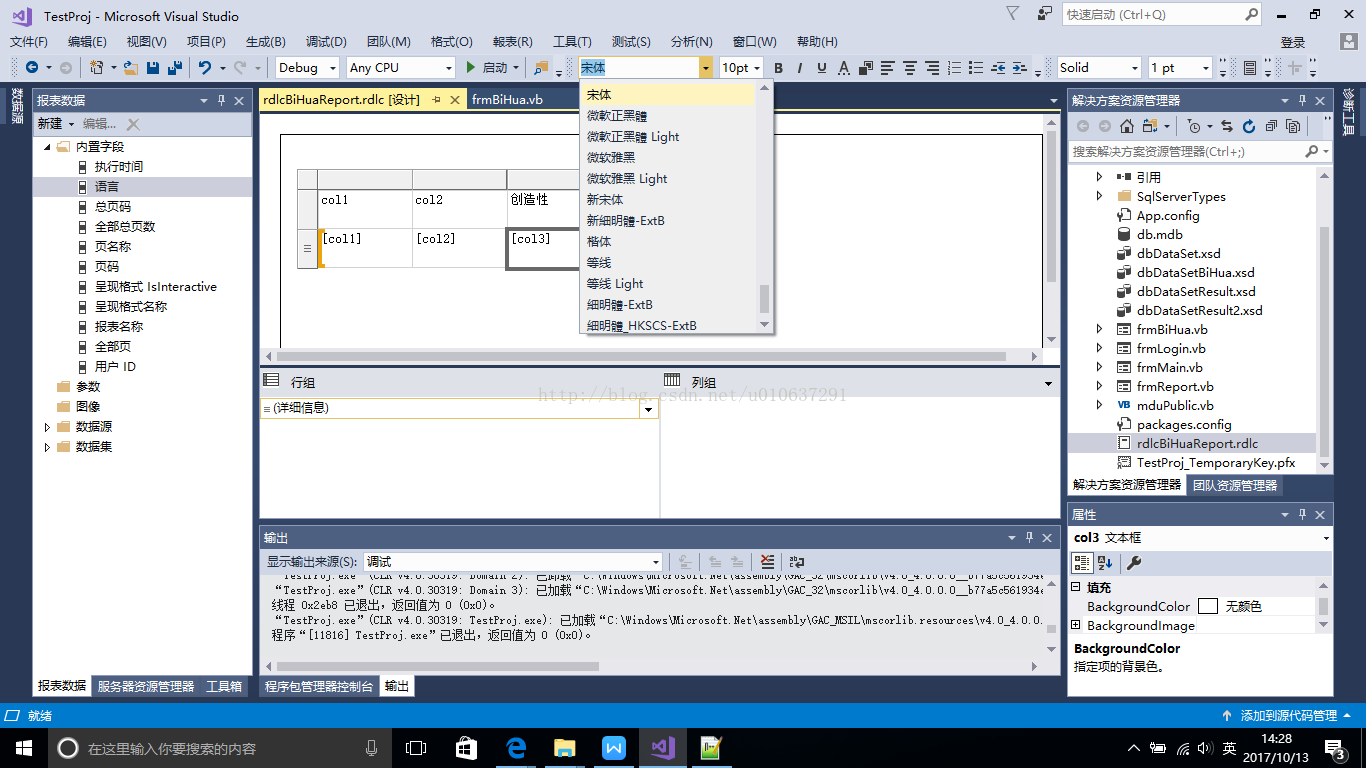Click the navigate backward arrow icon
The height and width of the screenshot is (768, 1366).
[x=32, y=68]
